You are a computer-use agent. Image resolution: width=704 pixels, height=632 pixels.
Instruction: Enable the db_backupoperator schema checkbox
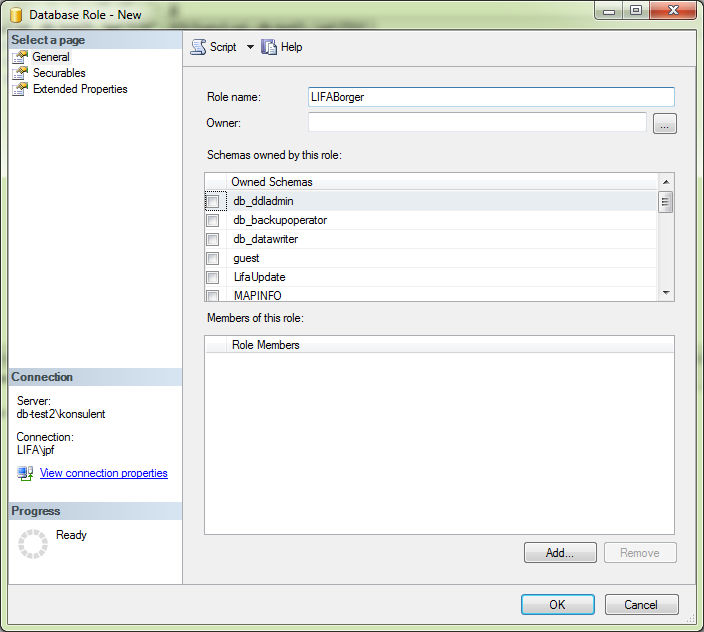[x=212, y=220]
